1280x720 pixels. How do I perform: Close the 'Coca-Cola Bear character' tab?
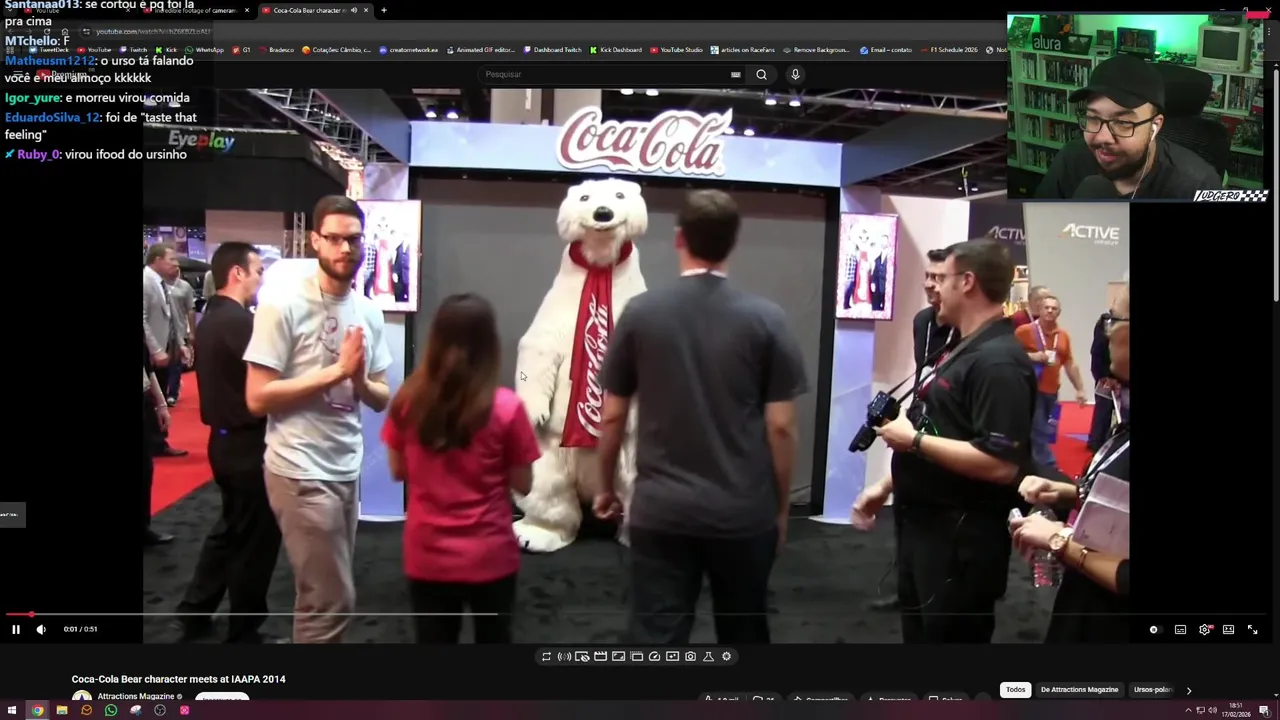[366, 10]
